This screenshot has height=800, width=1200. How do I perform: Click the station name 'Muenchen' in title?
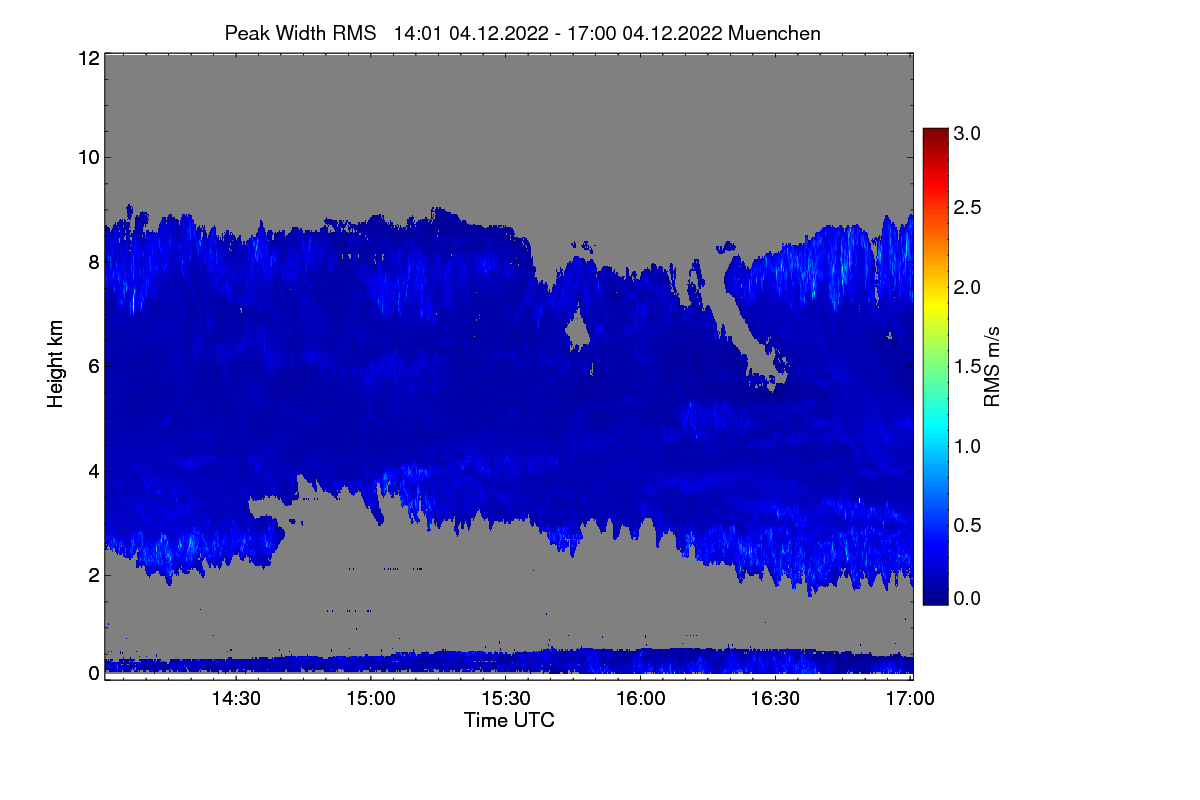[x=775, y=33]
